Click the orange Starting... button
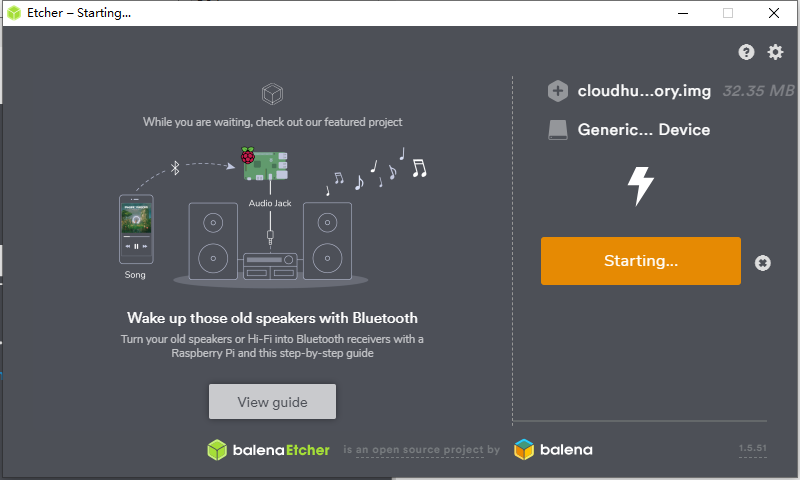The width and height of the screenshot is (800, 480). coord(641,261)
